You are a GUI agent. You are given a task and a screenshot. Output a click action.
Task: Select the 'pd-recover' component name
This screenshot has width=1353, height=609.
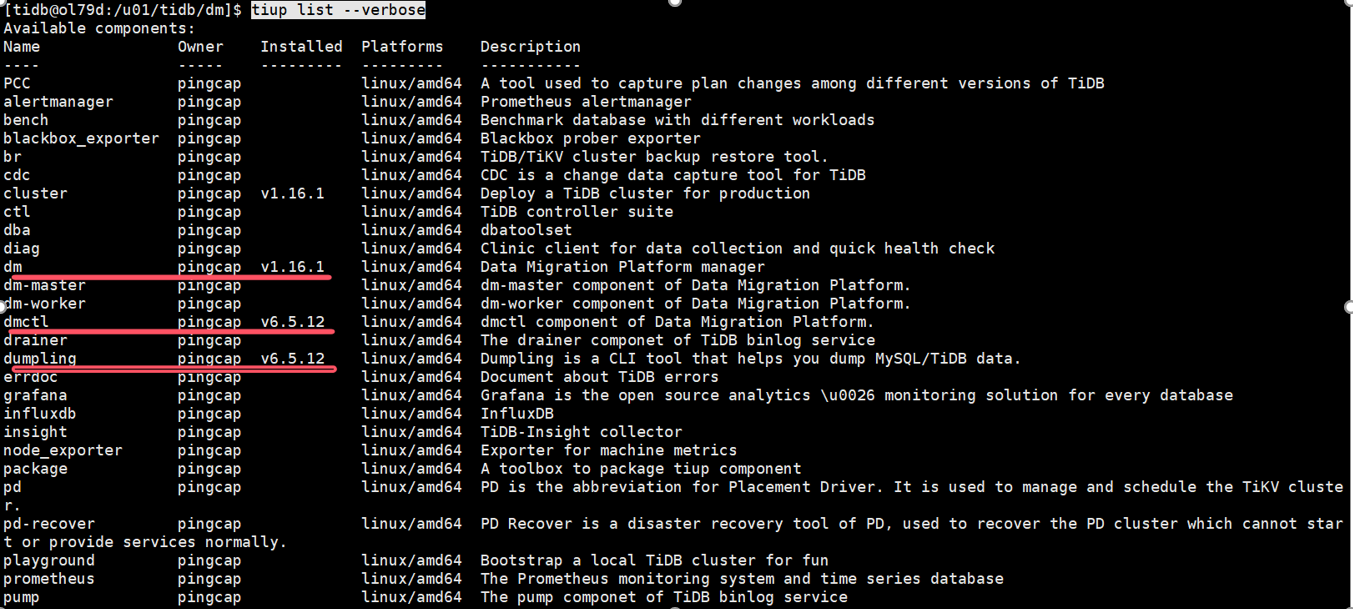pyautogui.click(x=49, y=524)
